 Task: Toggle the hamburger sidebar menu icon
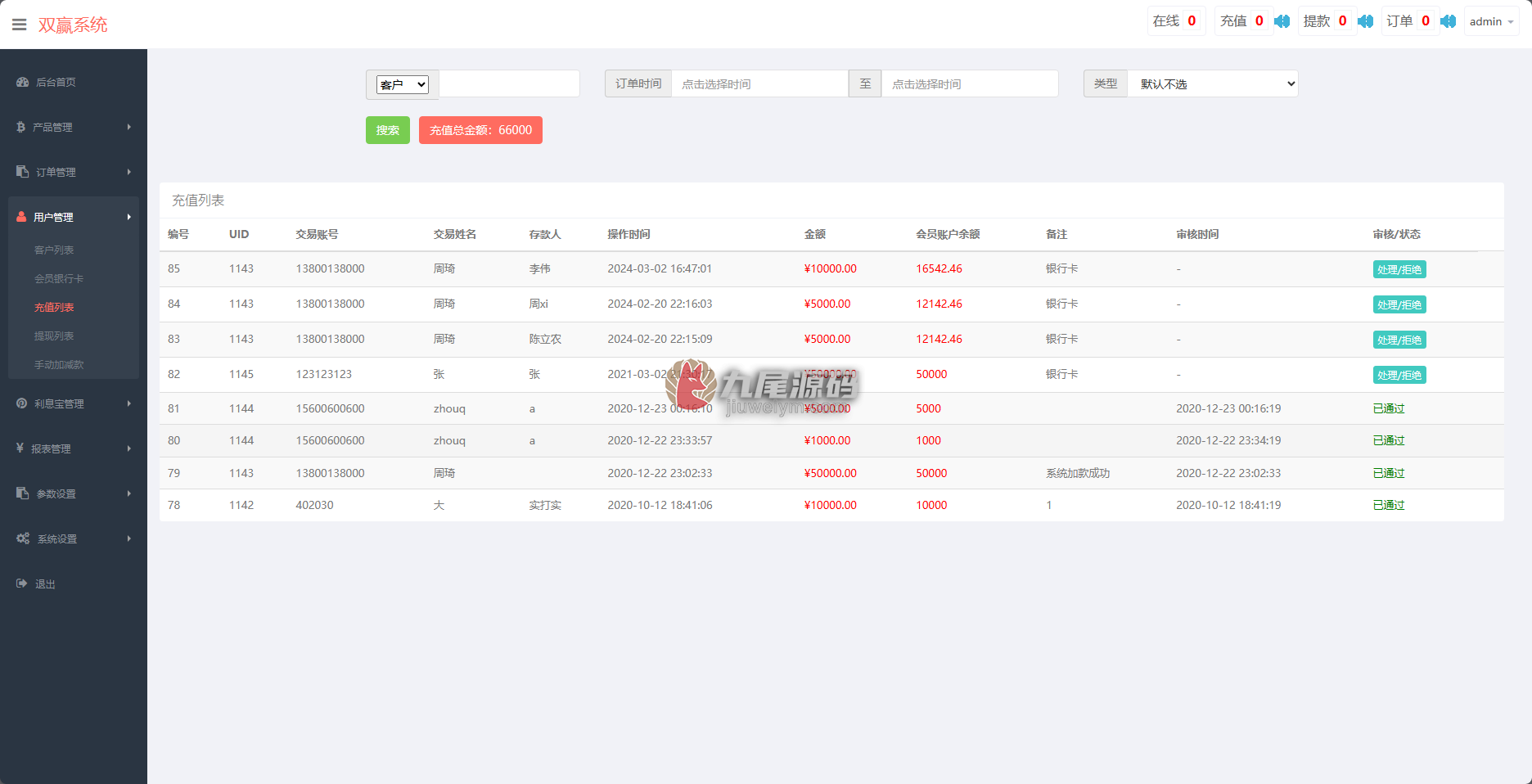click(20, 25)
